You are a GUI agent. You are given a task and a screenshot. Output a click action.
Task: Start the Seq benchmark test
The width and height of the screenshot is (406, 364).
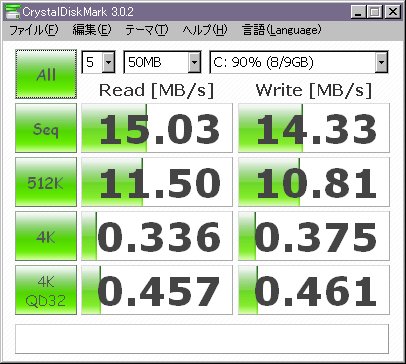pos(46,128)
